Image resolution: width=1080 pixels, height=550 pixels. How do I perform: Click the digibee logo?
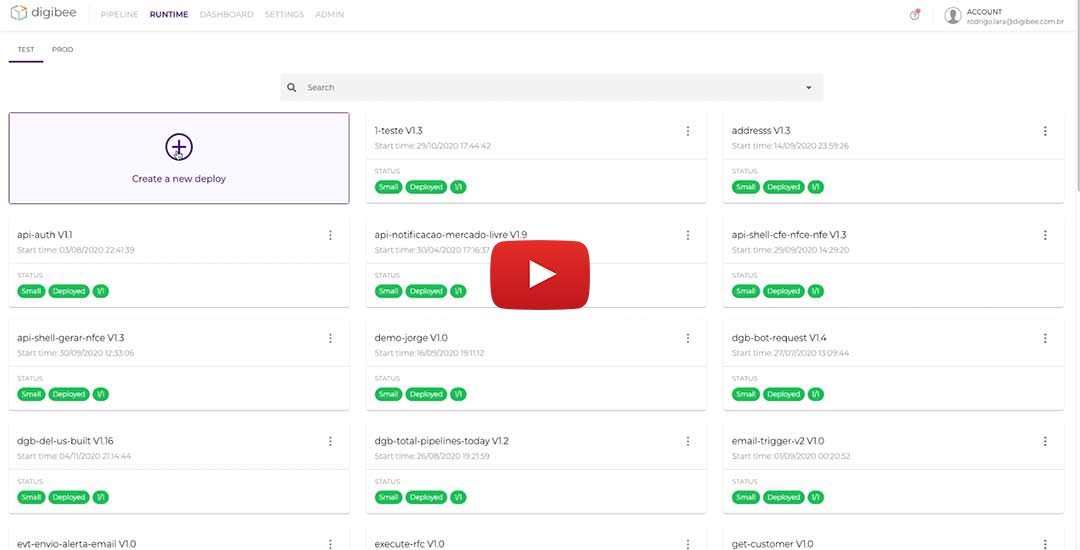(43, 13)
